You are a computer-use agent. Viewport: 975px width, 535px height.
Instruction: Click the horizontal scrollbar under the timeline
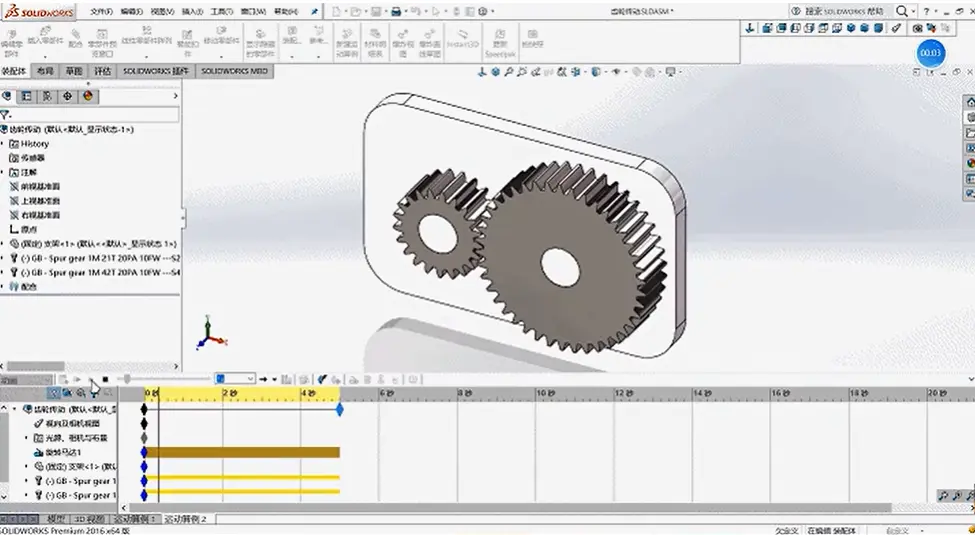pyautogui.click(x=510, y=508)
